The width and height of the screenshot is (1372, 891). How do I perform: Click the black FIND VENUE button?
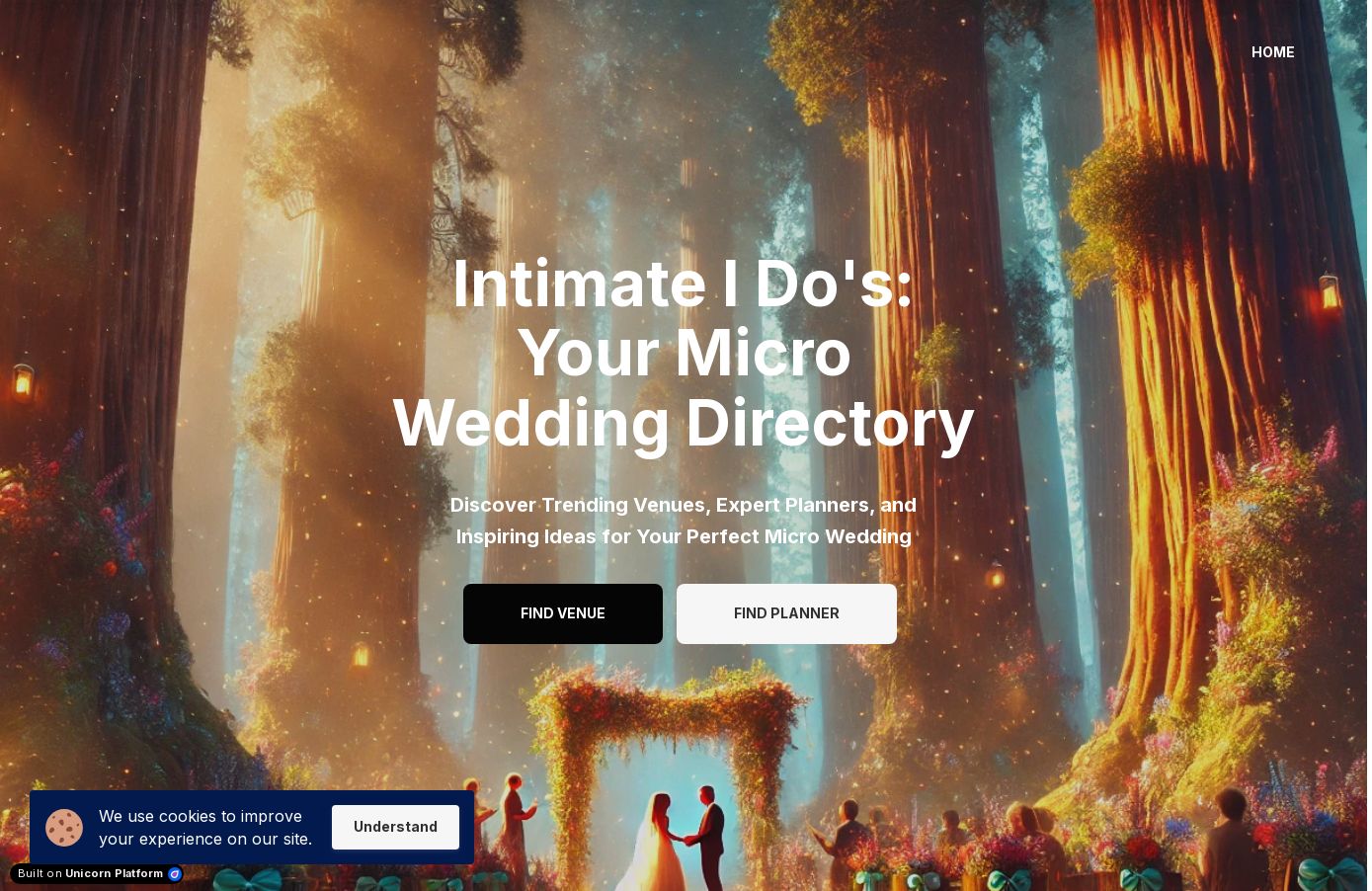pos(562,613)
